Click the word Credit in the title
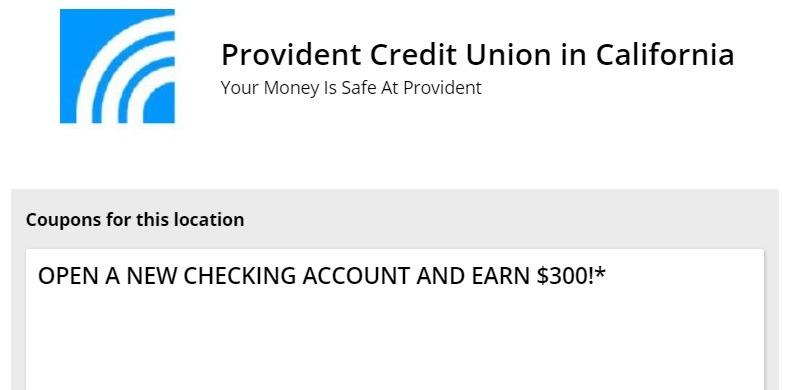This screenshot has height=390, width=799. point(414,55)
